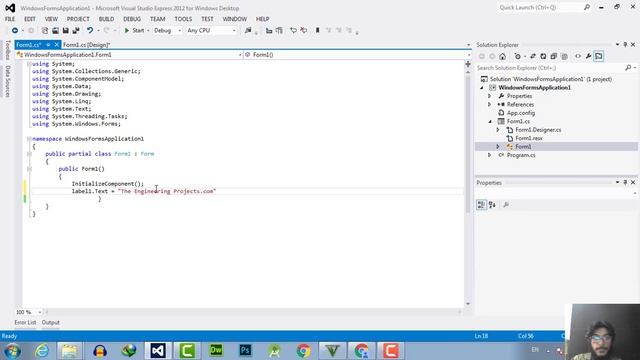Screen dimensions: 640x360
Task: Open the Form1() member dropdown
Action: click(x=358, y=55)
